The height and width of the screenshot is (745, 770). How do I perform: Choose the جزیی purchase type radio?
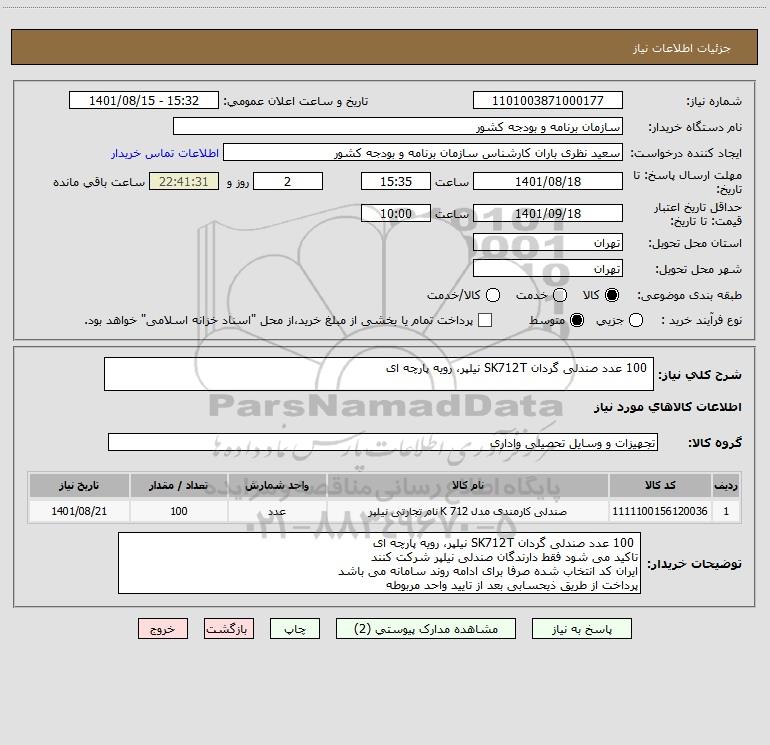[635, 320]
